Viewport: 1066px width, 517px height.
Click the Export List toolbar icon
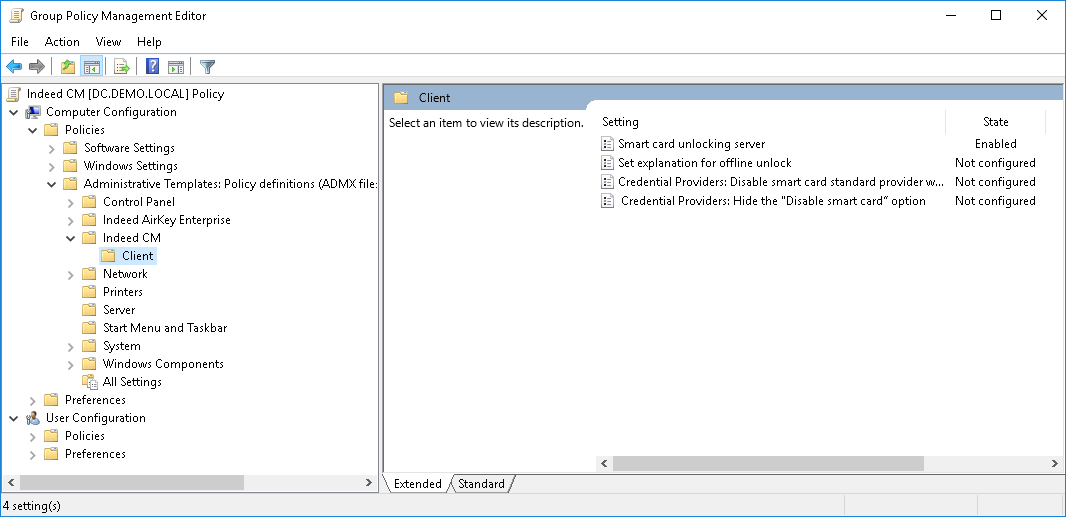pos(122,67)
